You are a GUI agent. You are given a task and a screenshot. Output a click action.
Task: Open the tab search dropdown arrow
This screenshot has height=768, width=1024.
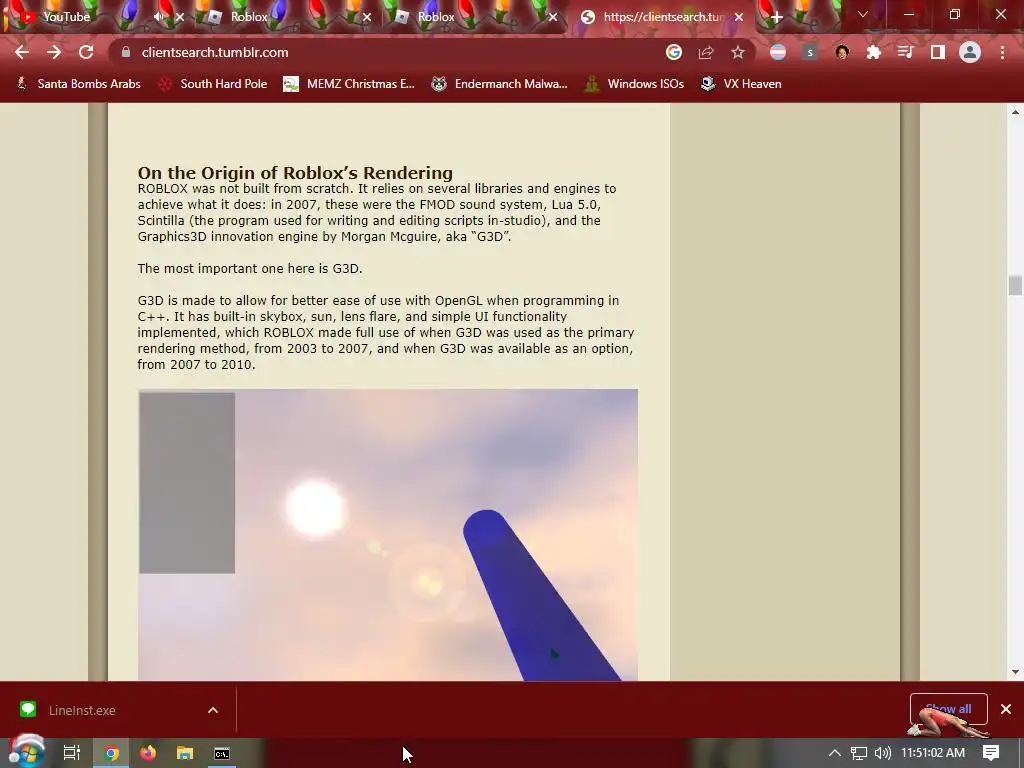point(863,14)
